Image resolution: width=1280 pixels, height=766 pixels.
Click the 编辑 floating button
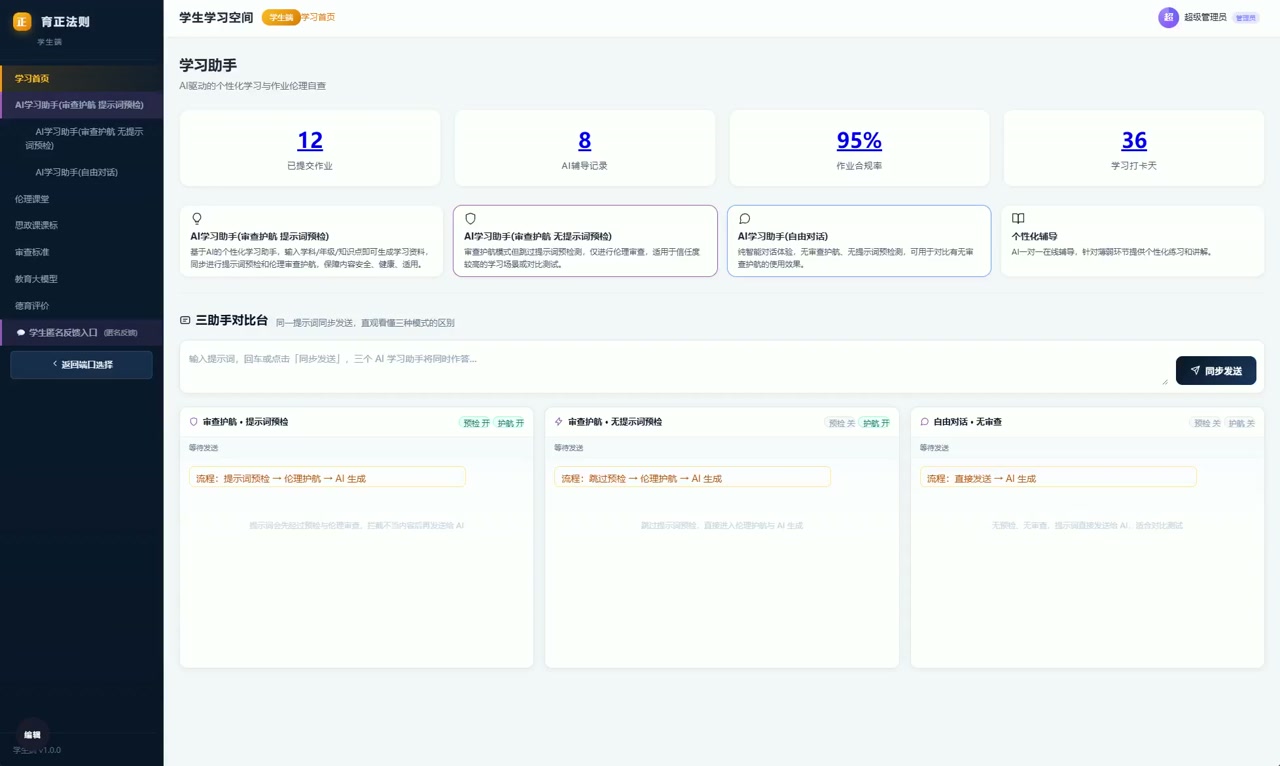coord(32,734)
